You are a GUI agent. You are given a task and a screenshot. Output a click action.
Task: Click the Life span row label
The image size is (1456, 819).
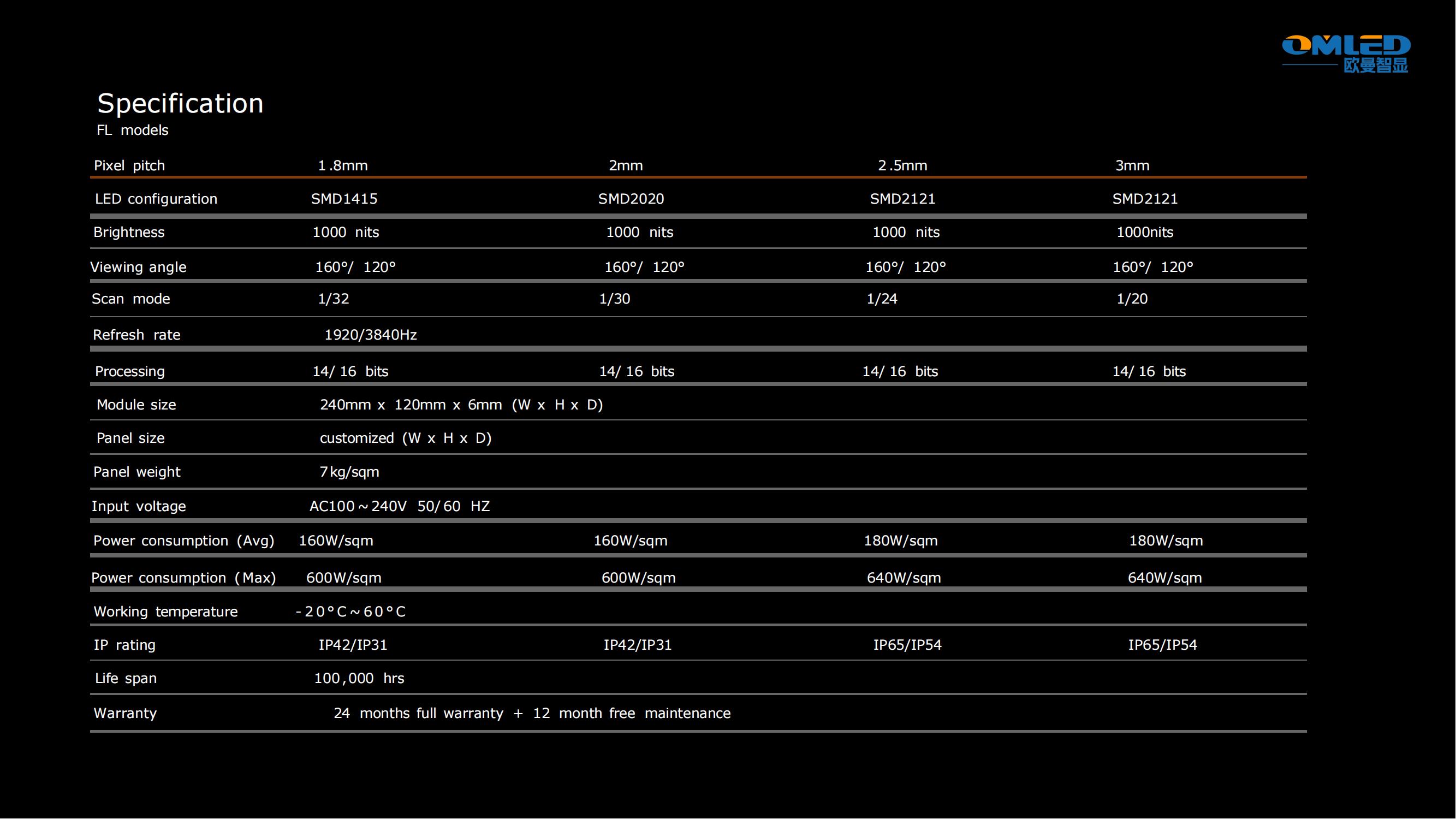click(x=126, y=679)
